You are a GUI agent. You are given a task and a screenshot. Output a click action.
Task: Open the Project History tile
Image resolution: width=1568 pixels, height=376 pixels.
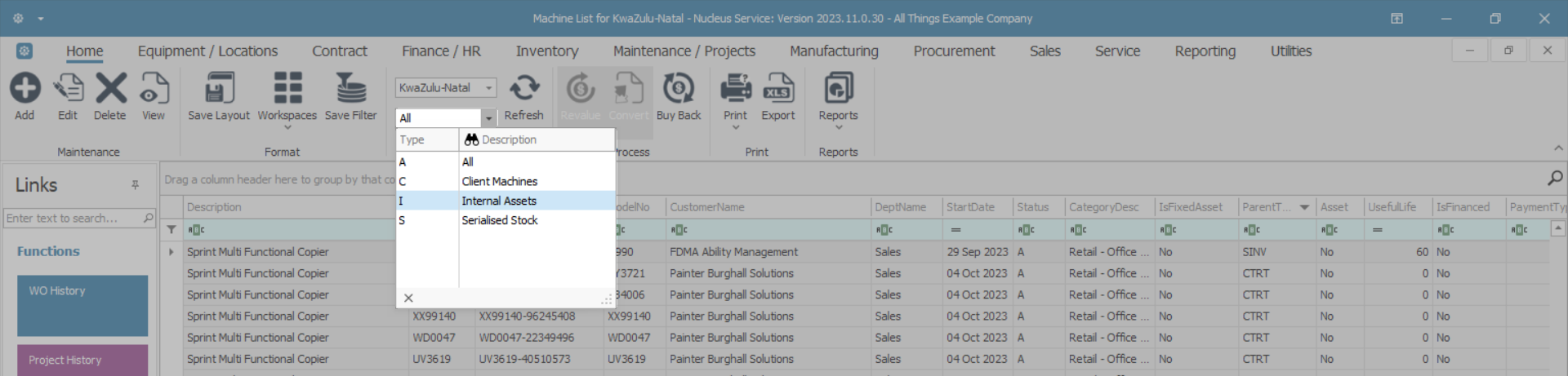(82, 360)
